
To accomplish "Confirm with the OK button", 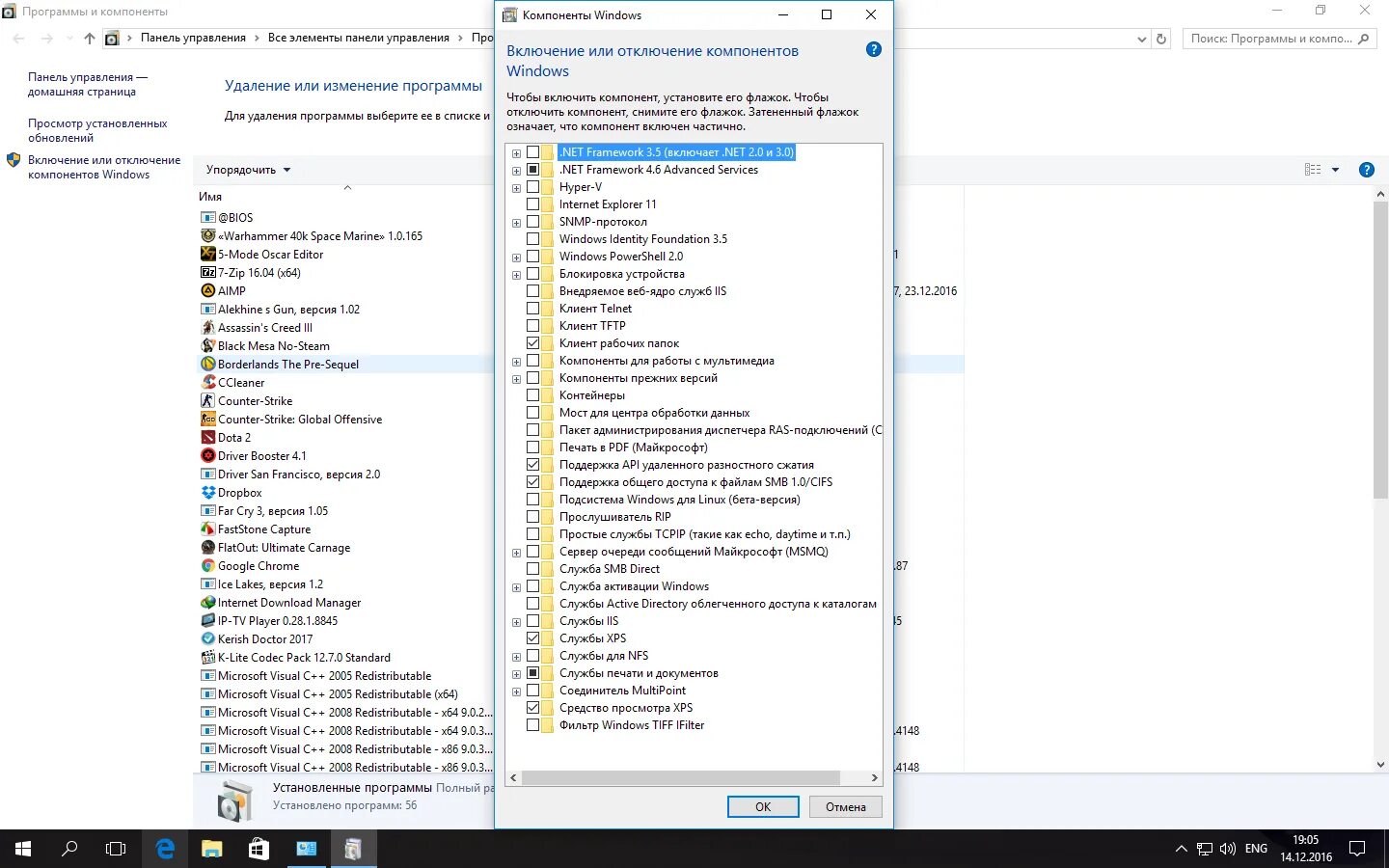I will click(763, 807).
